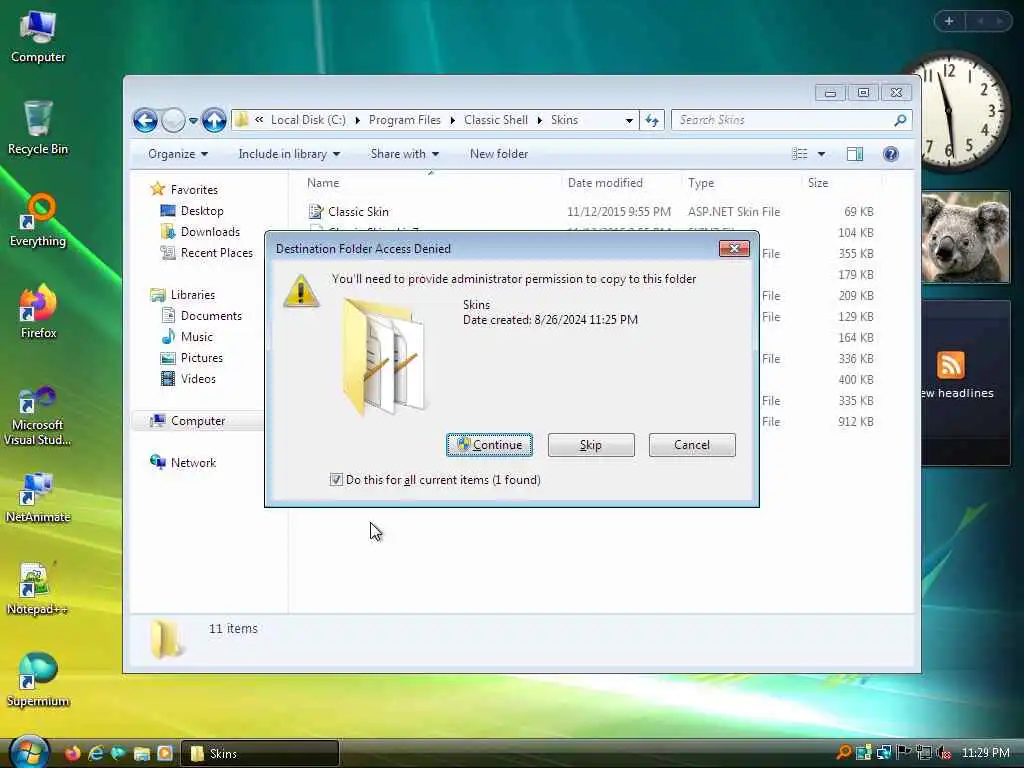Select the Notepad++ desktop shortcut

38,588
